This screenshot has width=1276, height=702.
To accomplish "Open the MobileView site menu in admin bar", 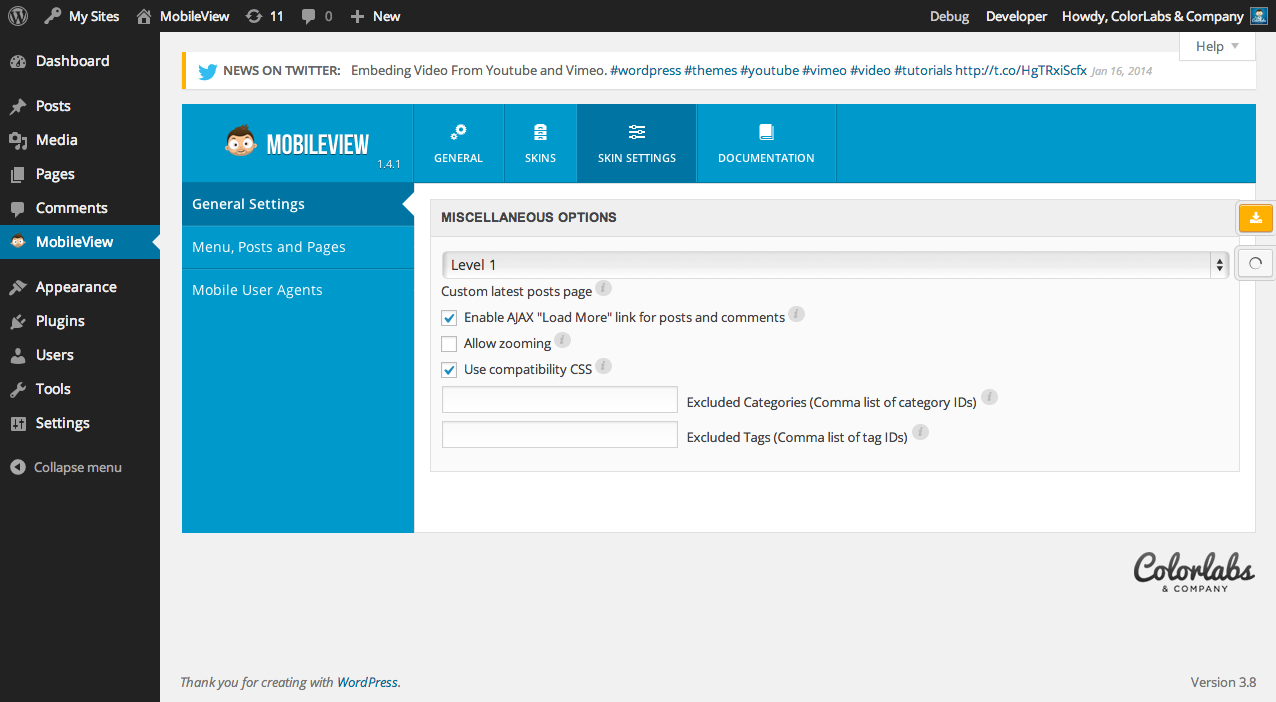I will point(183,16).
